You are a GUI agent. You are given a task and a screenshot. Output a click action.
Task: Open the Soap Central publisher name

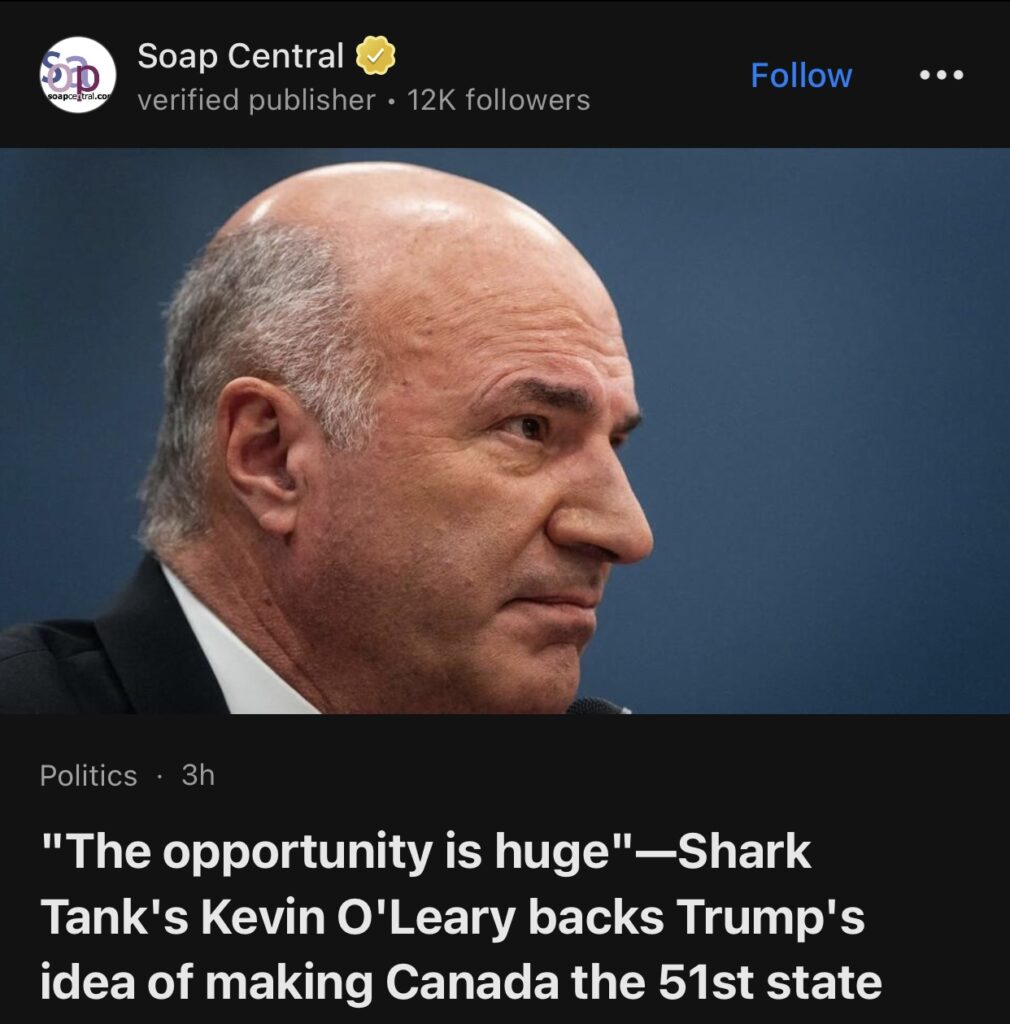pyautogui.click(x=241, y=57)
